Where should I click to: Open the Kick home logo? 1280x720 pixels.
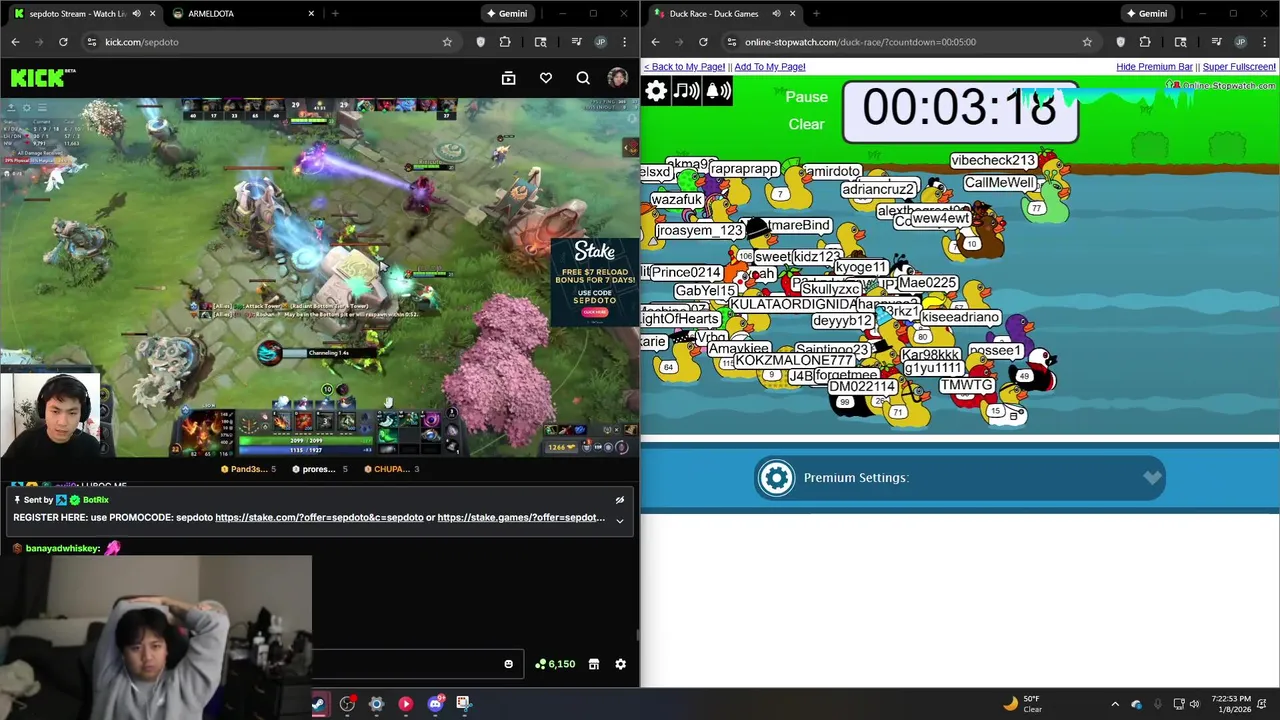(x=42, y=78)
